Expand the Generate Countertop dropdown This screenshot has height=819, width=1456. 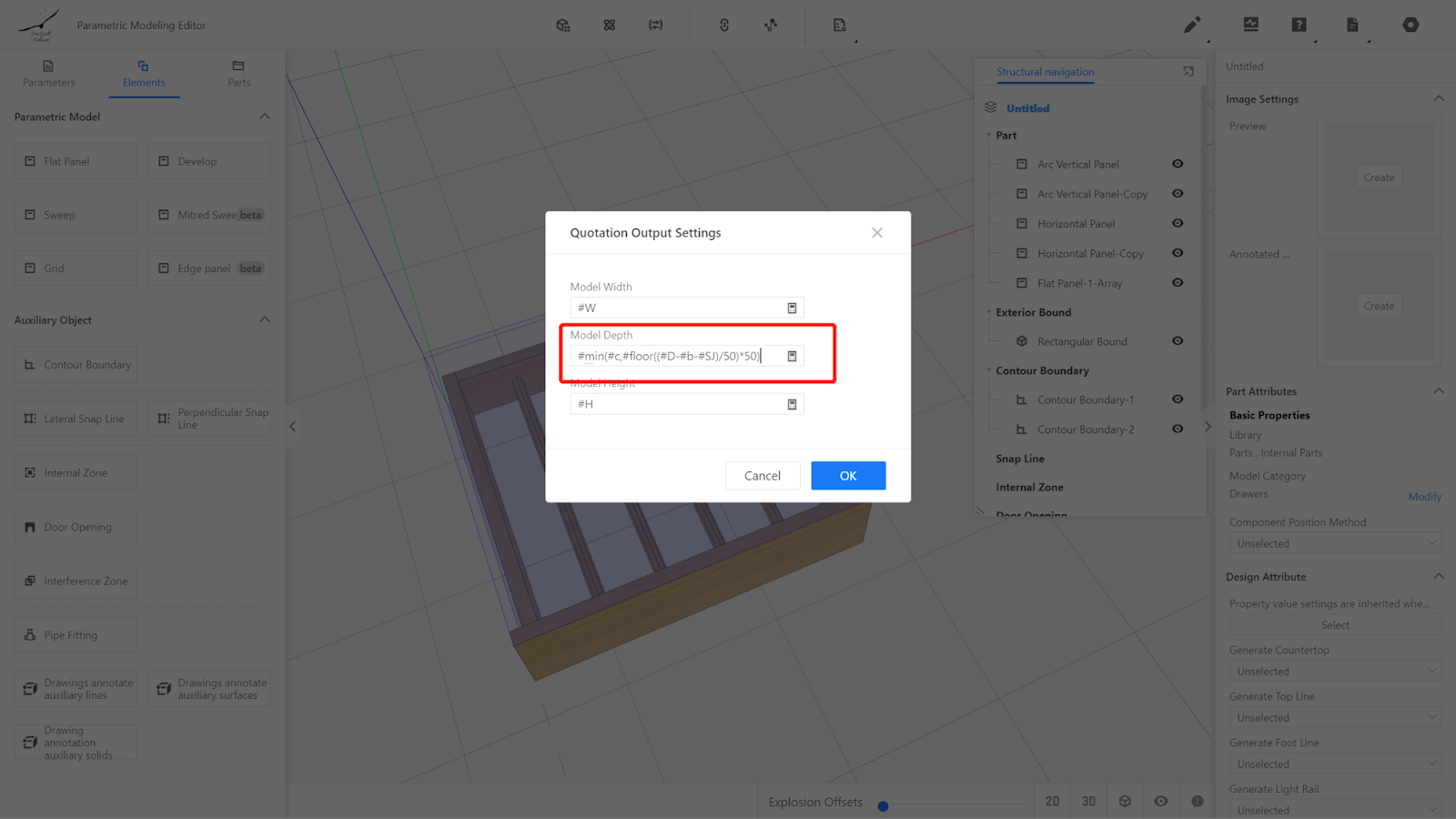point(1335,672)
